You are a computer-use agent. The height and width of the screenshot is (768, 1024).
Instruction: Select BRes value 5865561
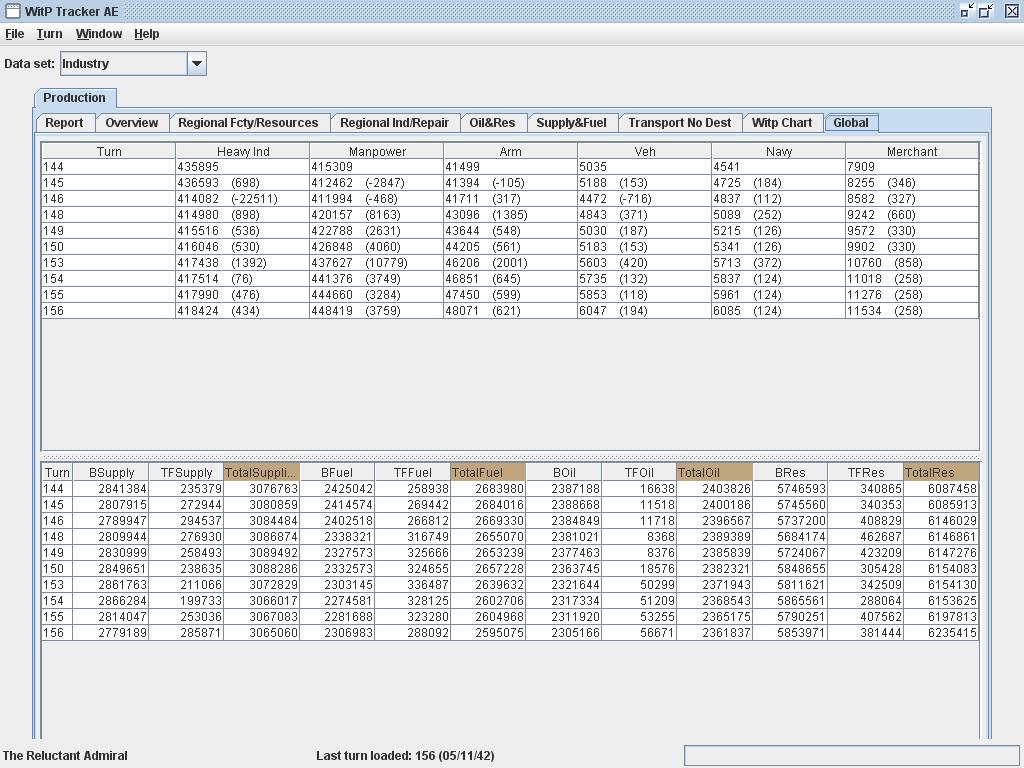coord(790,601)
